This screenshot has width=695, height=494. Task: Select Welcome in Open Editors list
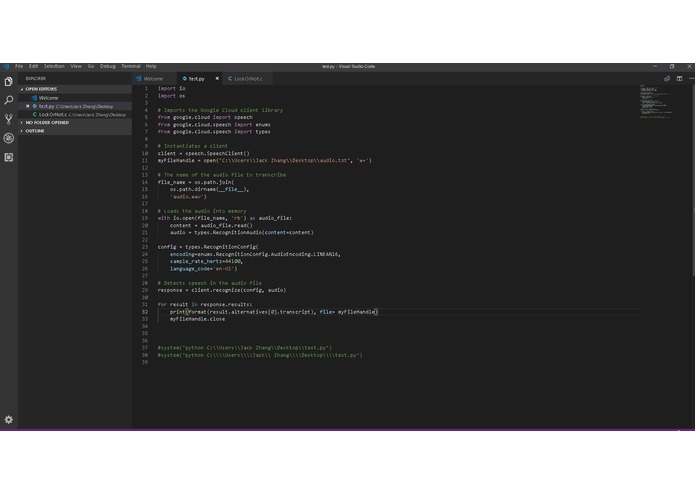pos(74,98)
